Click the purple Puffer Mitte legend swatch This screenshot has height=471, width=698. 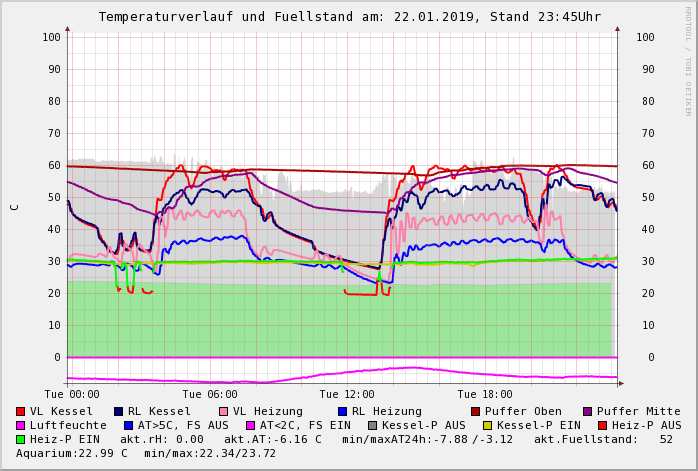[x=588, y=411]
